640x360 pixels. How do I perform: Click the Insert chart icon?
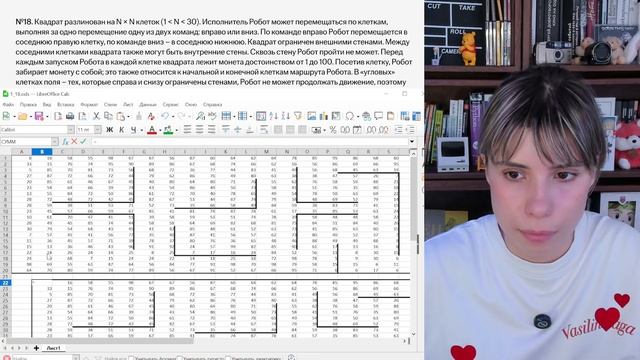(x=324, y=116)
